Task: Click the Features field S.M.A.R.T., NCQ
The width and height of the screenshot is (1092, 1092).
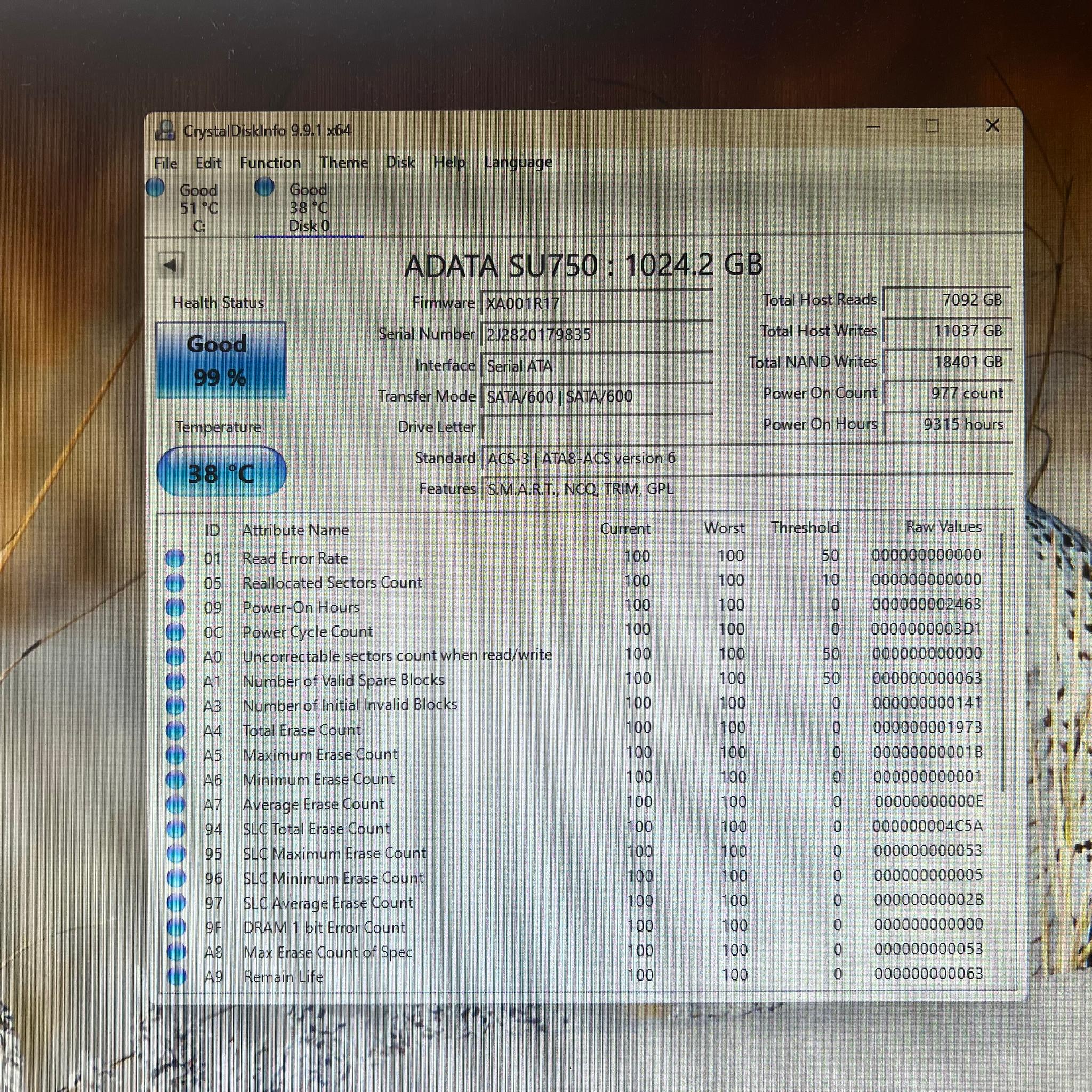Action: 746,489
